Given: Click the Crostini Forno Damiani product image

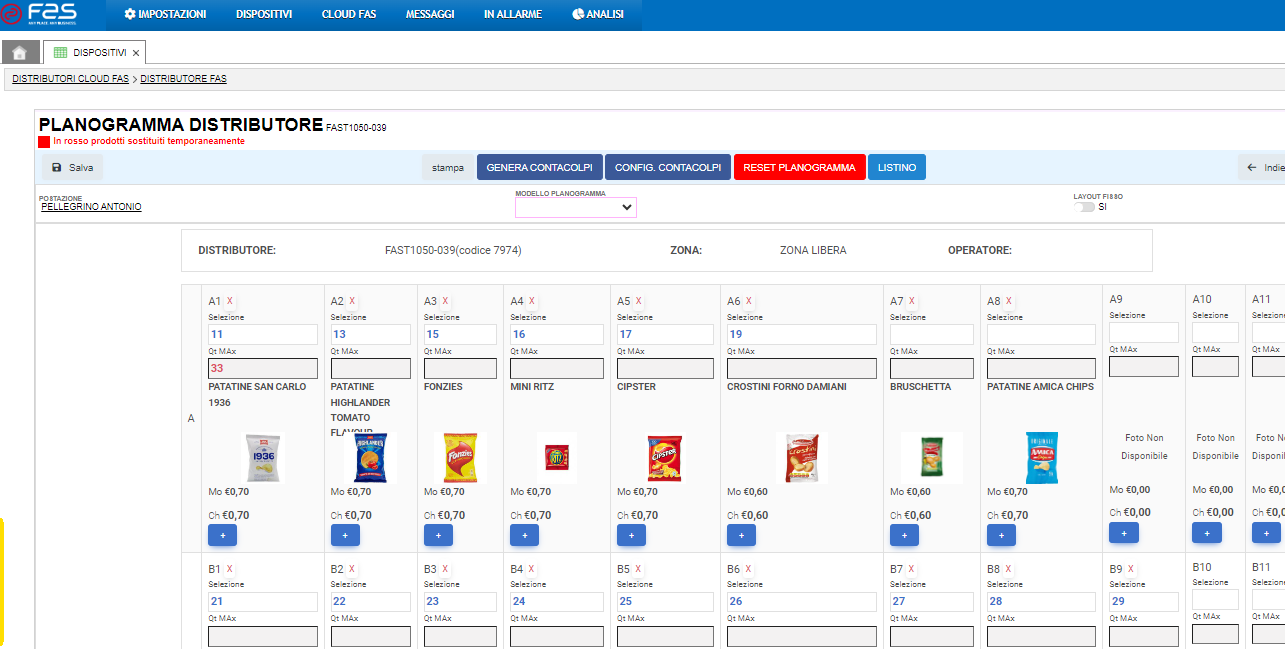Looking at the screenshot, I should (802, 458).
